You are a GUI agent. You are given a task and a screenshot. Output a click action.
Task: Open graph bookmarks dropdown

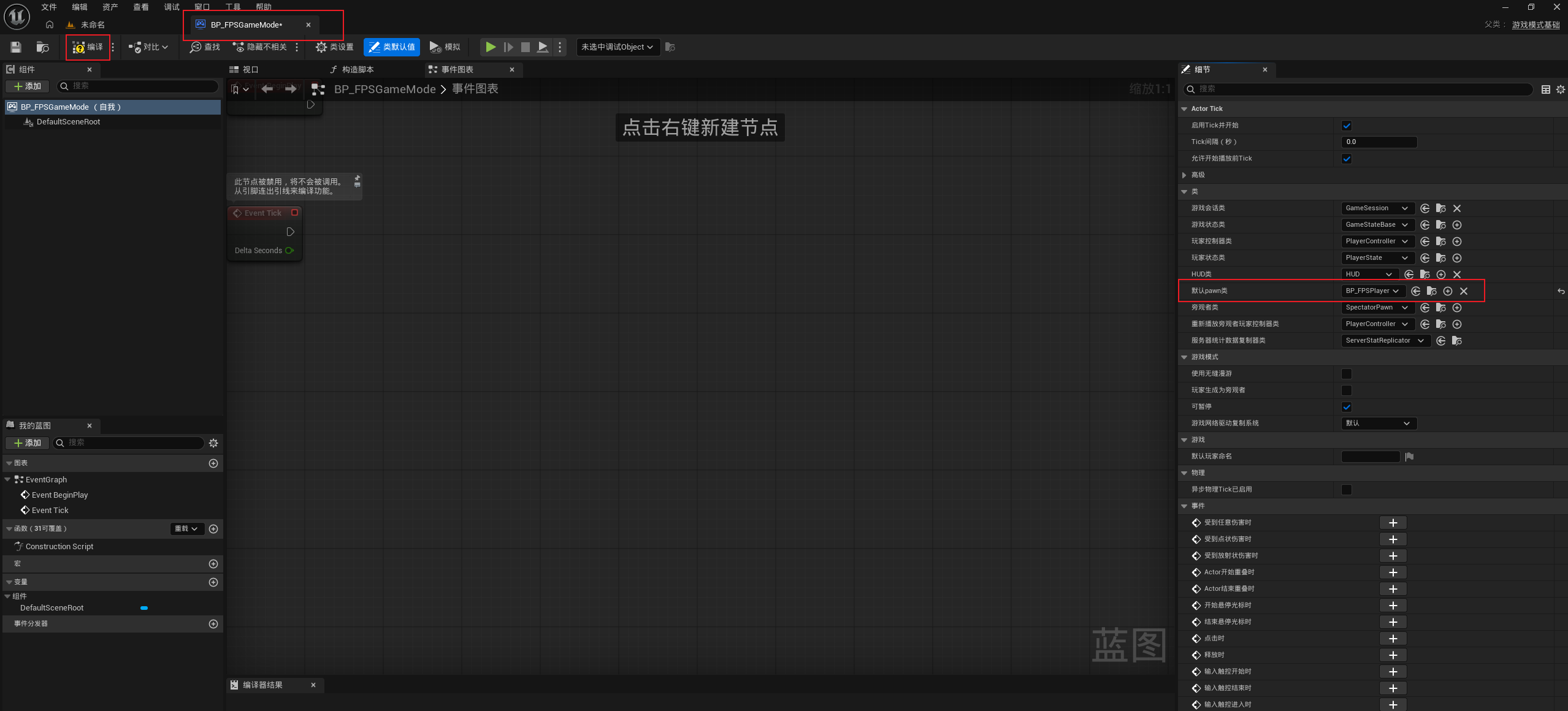click(x=240, y=89)
